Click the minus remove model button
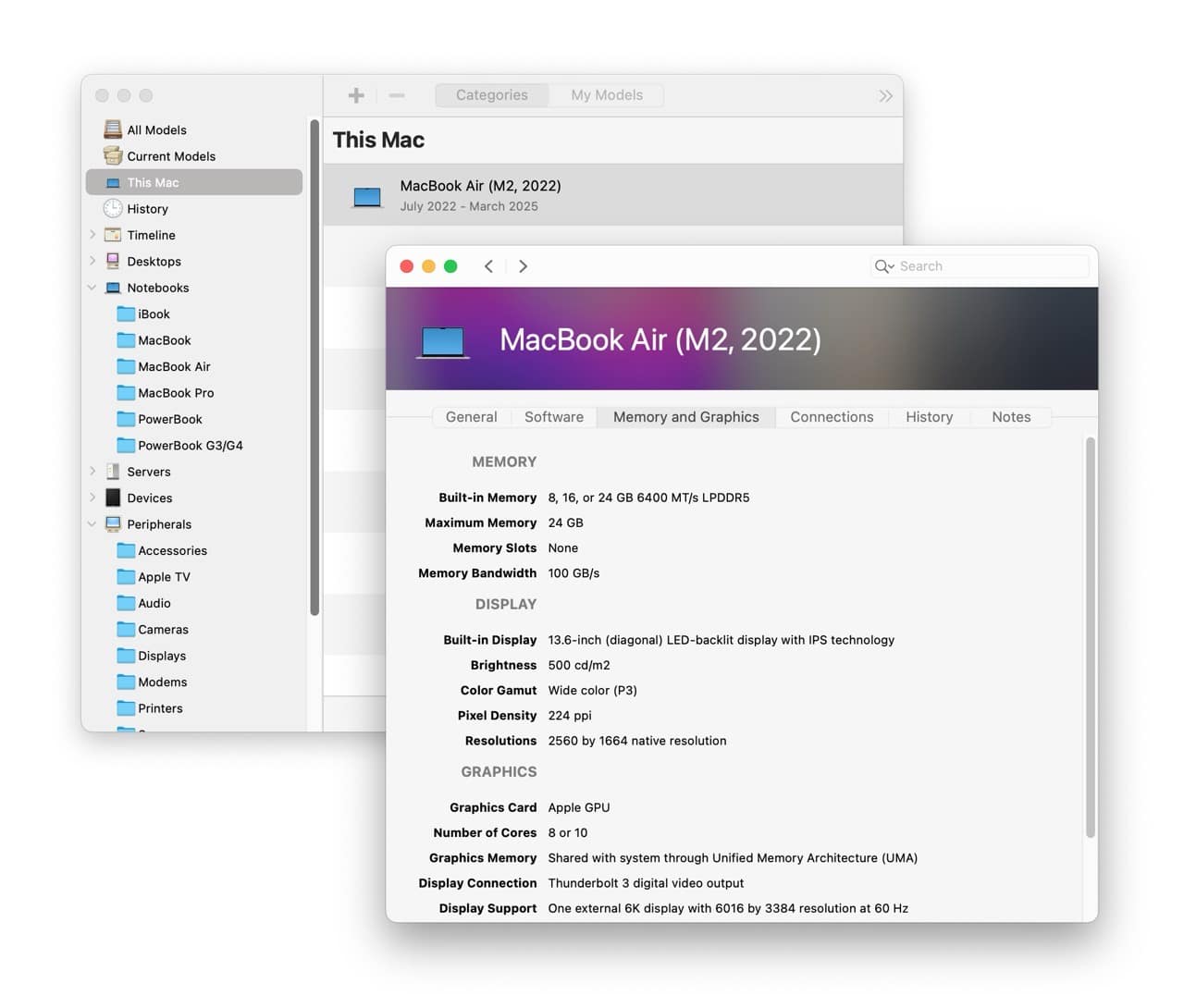1184x1008 pixels. [397, 95]
